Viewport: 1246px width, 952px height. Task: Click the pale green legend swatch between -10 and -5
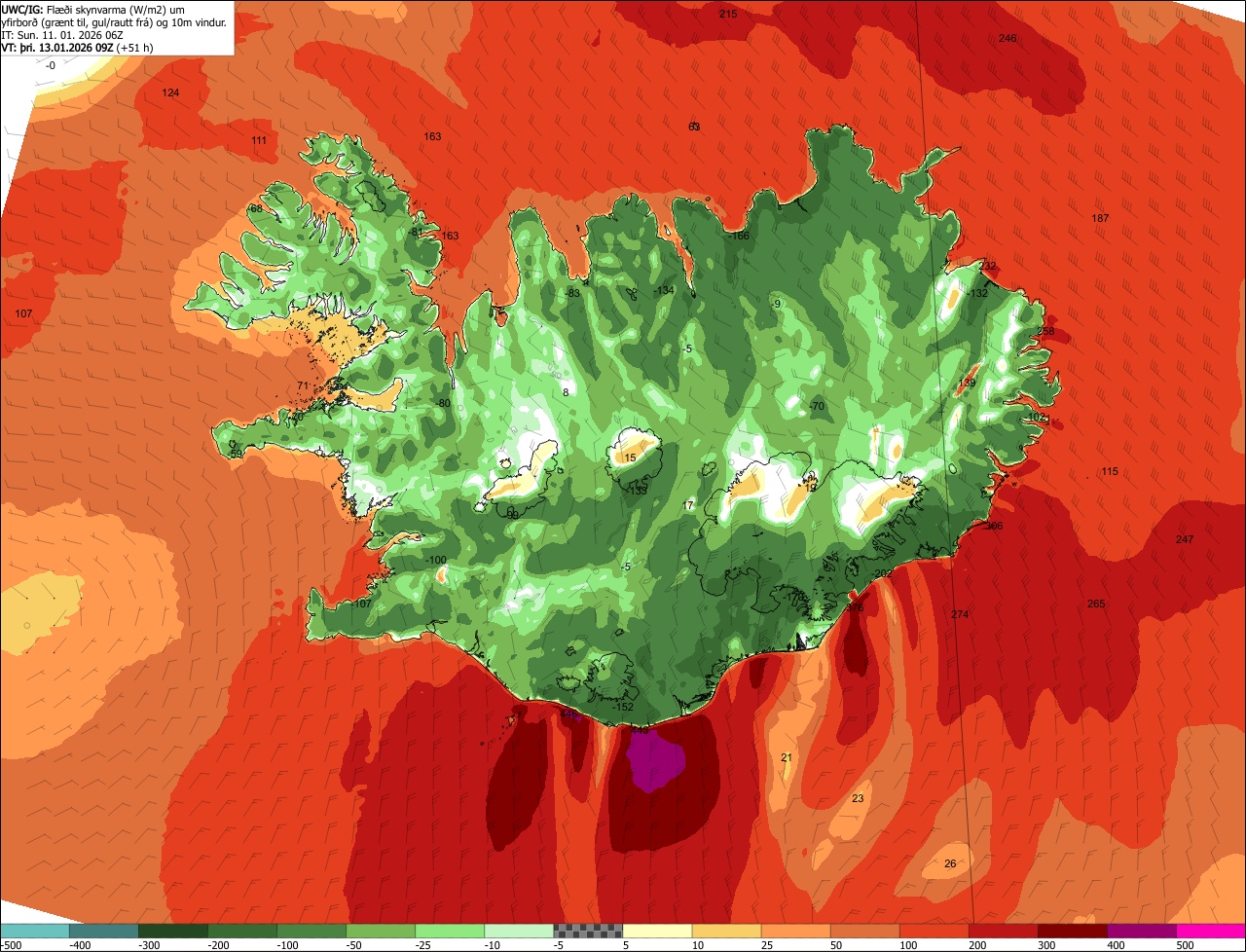coord(519,931)
